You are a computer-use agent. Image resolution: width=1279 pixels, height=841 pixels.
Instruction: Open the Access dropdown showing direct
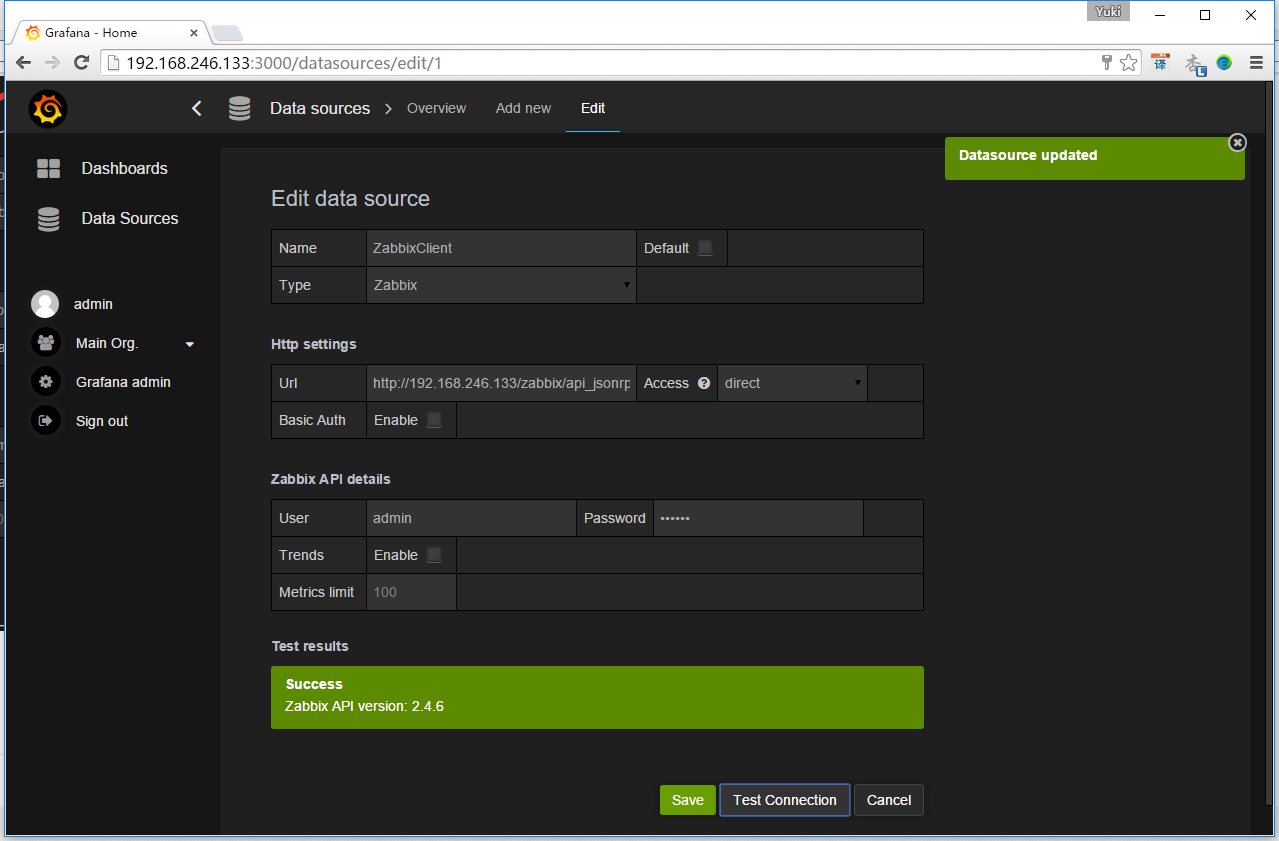pos(793,383)
